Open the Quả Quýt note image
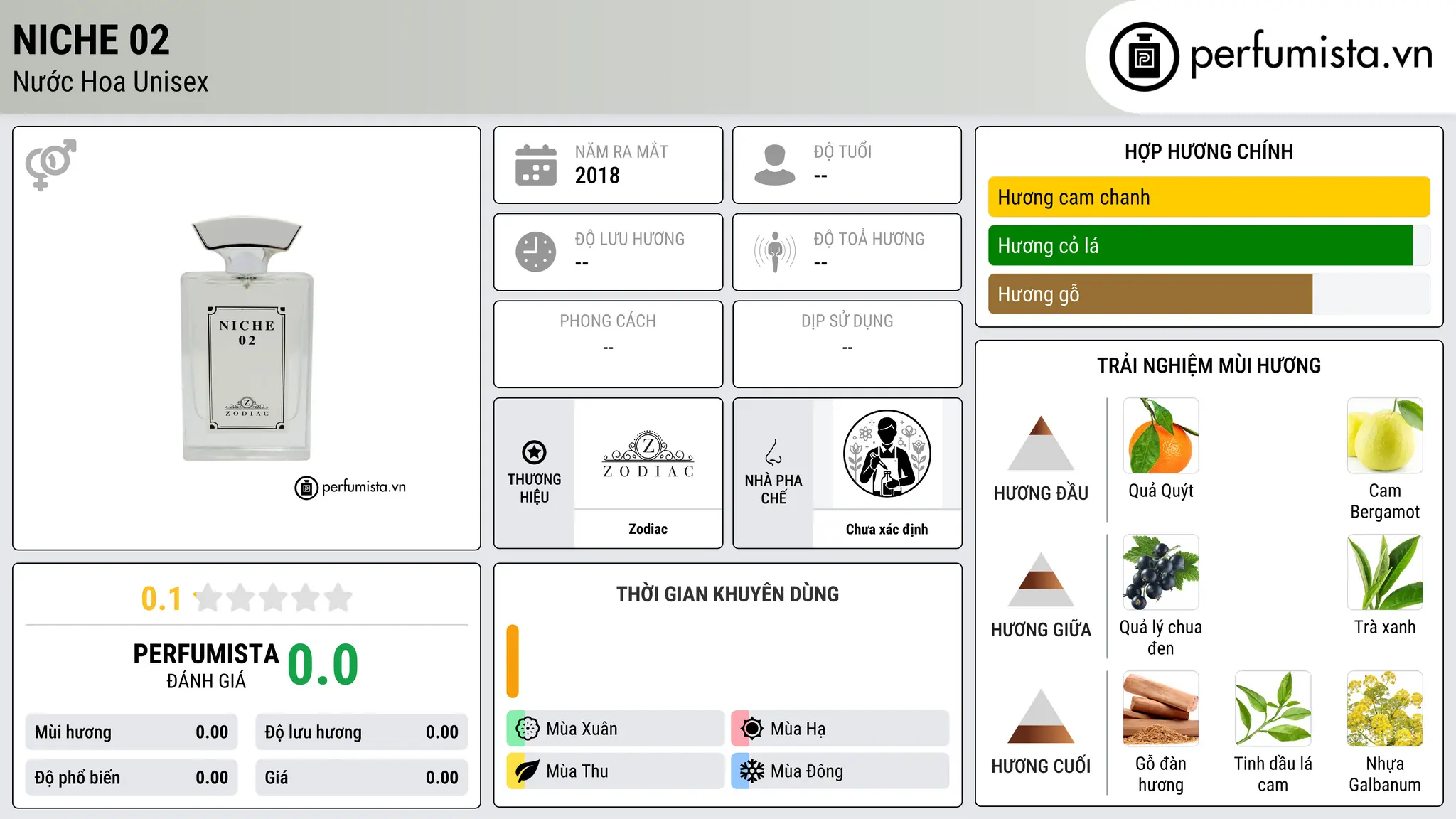The width and height of the screenshot is (1456, 819). [x=1161, y=436]
